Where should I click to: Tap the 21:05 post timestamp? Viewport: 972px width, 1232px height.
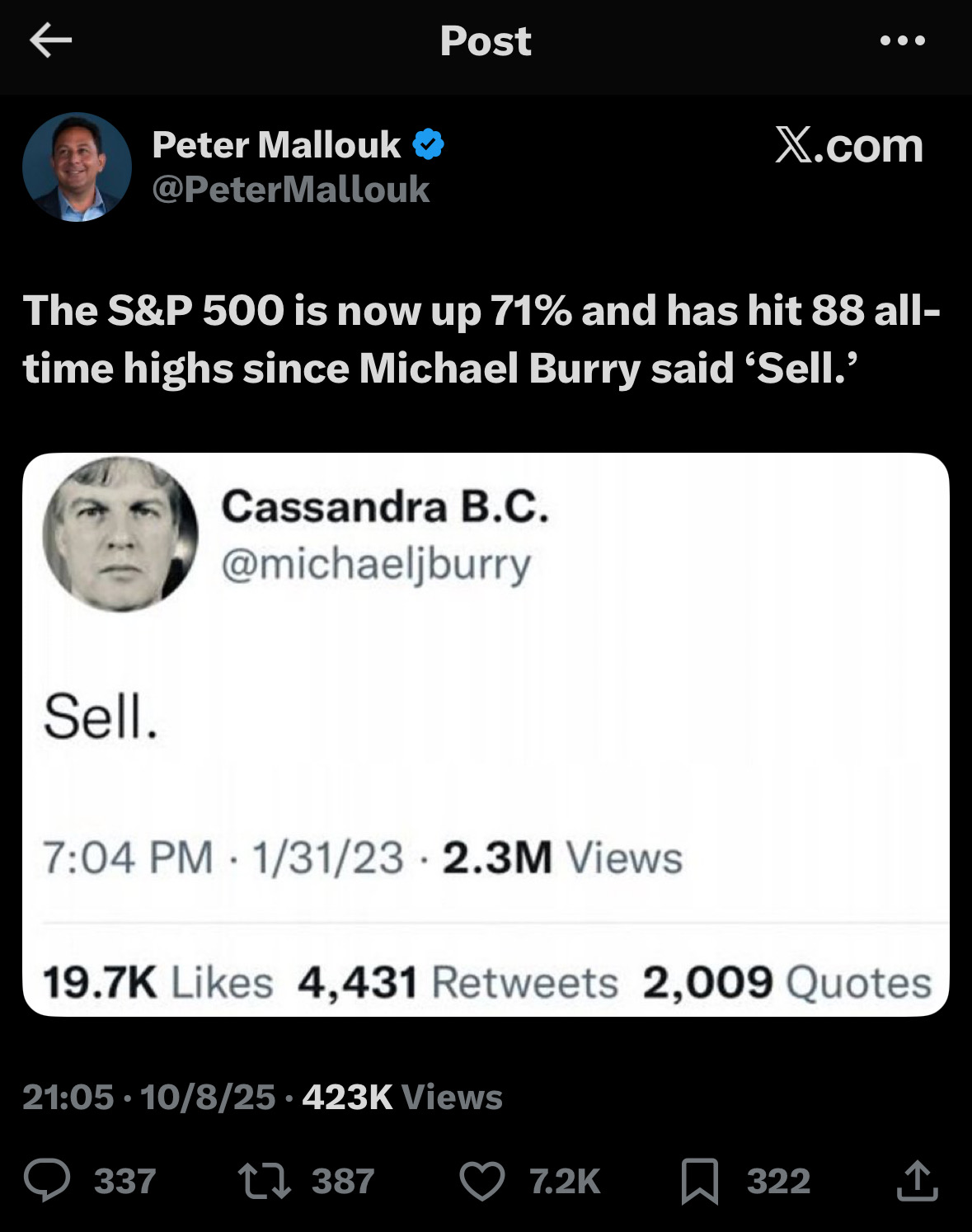tap(68, 1097)
